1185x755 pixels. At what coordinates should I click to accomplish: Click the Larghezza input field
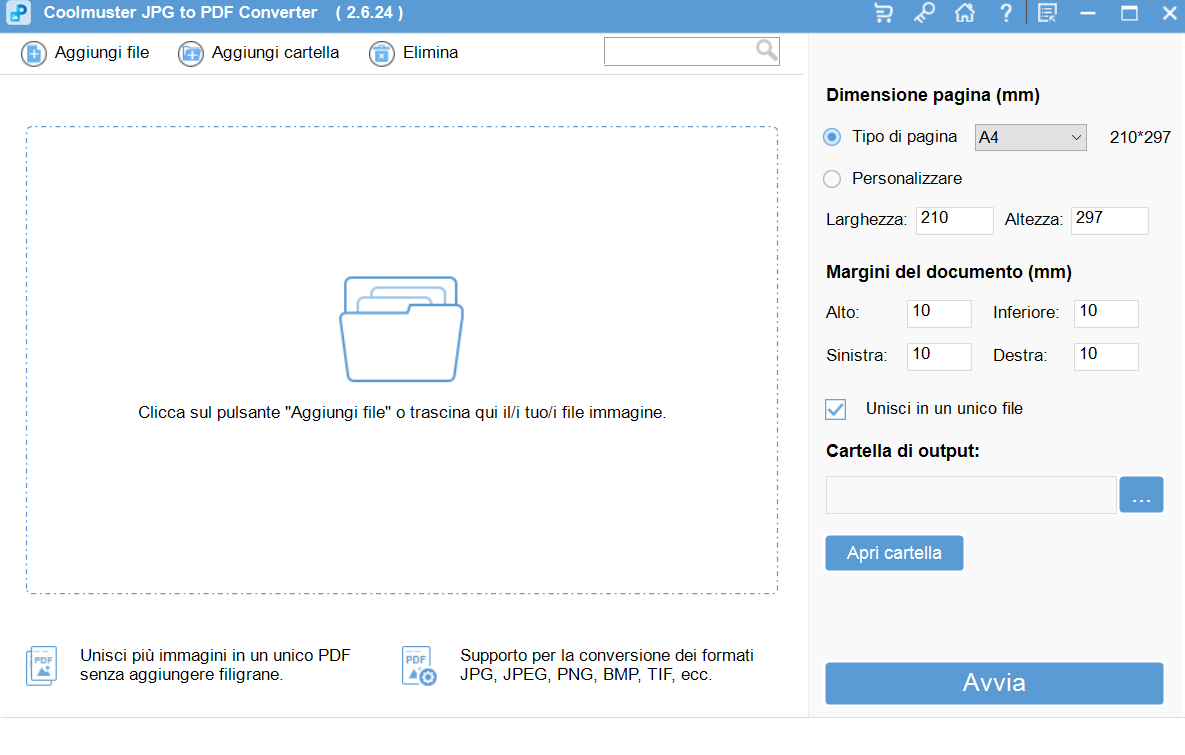click(954, 220)
